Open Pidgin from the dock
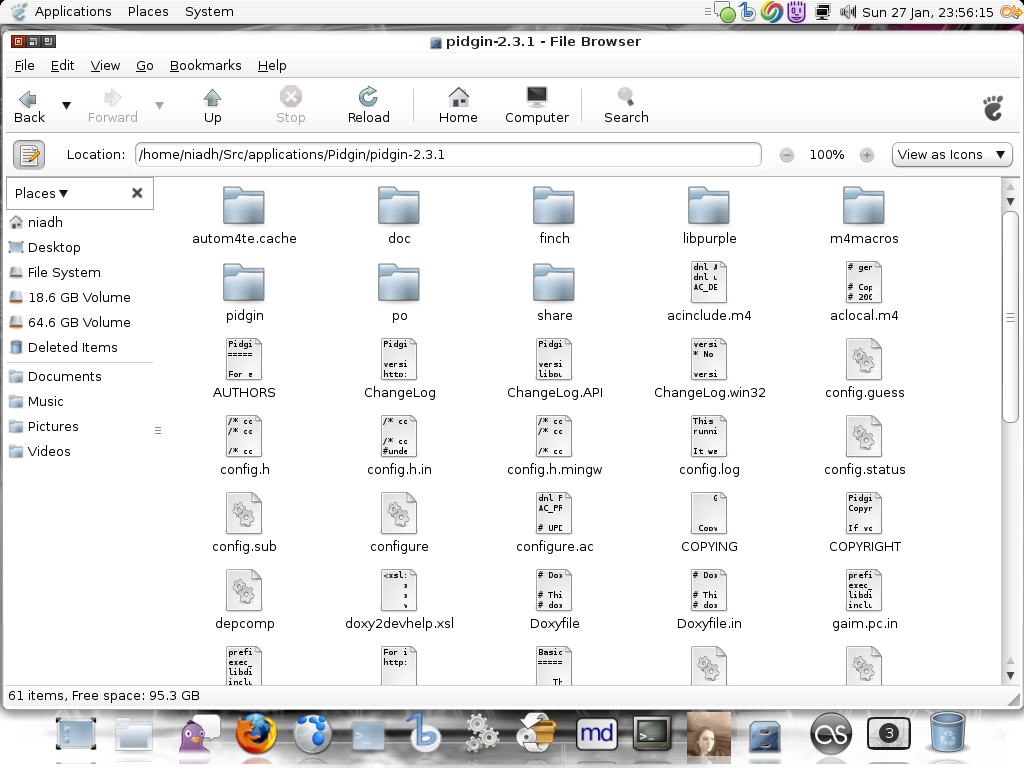The image size is (1024, 768). click(x=198, y=733)
